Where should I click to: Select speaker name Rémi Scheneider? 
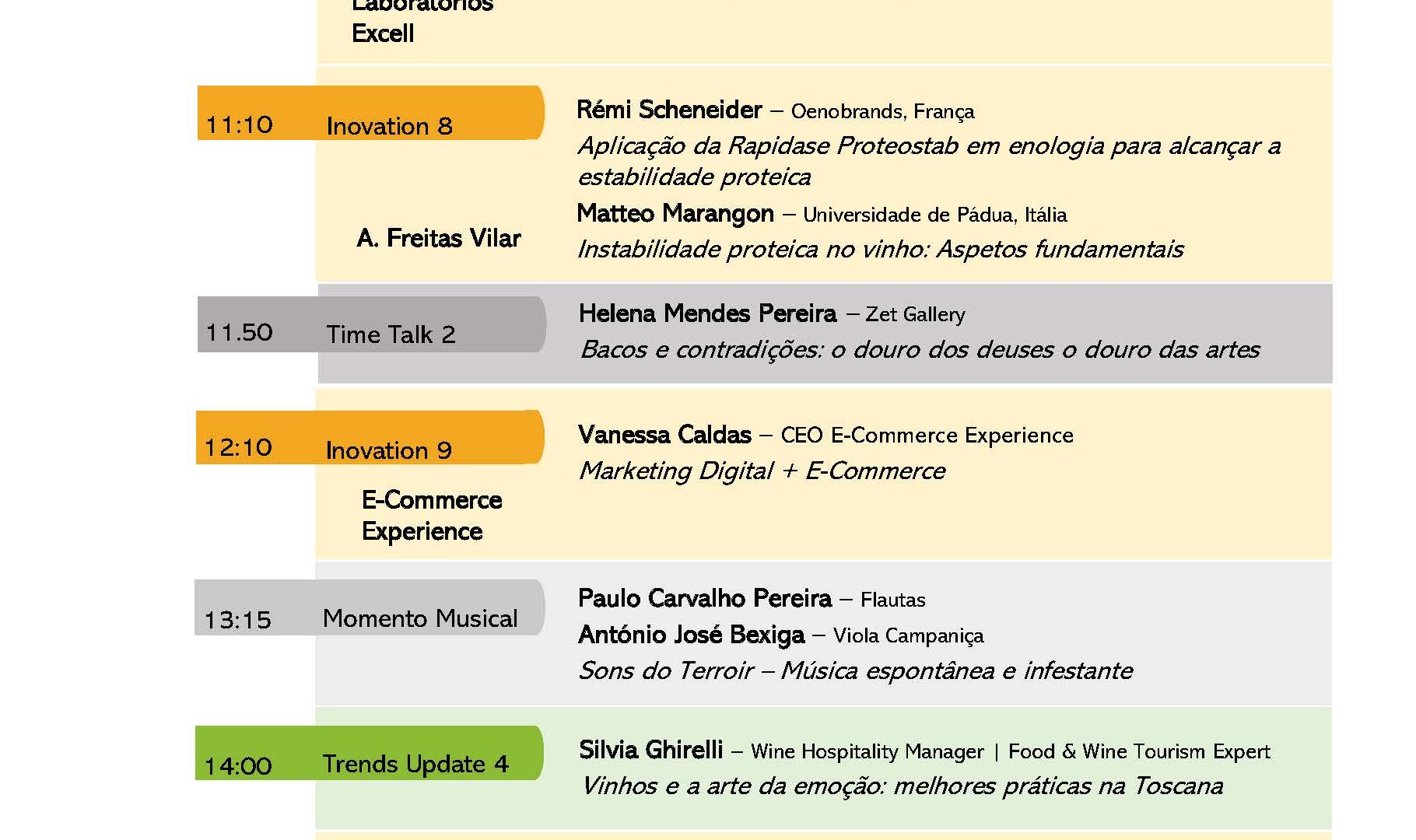(x=669, y=110)
